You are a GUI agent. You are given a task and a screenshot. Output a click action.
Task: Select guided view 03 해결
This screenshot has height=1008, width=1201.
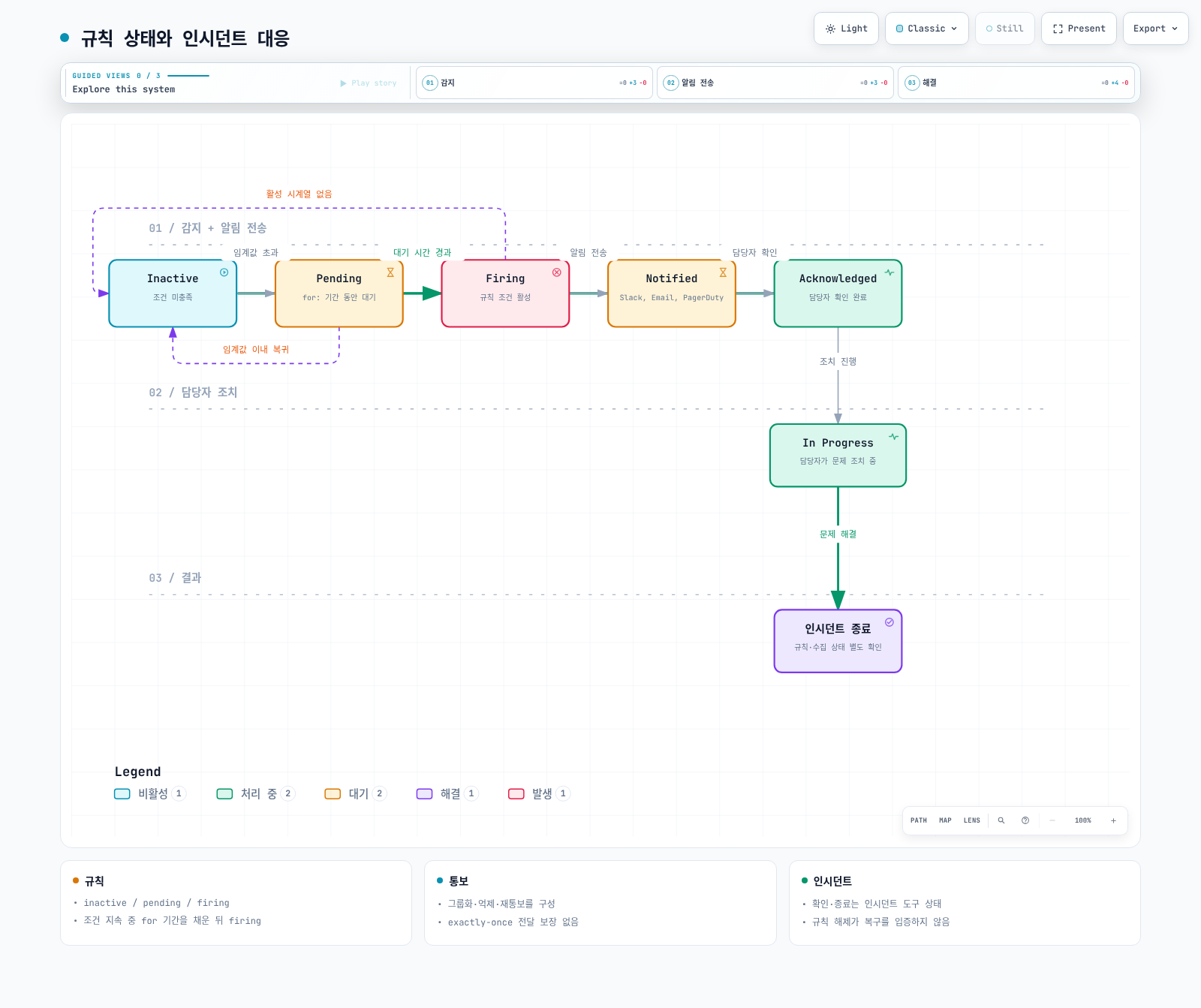coord(1016,83)
